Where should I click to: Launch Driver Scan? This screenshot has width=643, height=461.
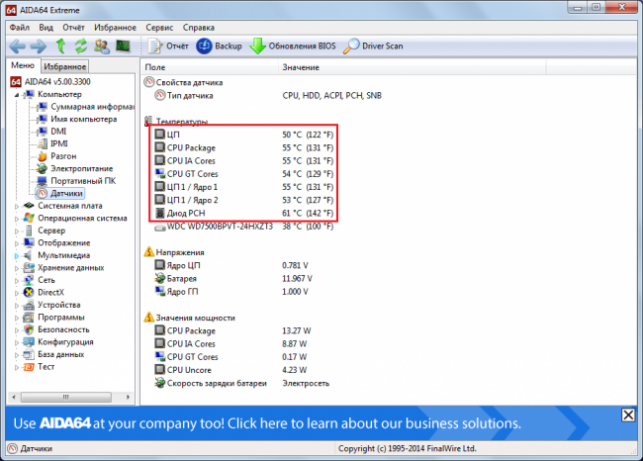(x=373, y=46)
